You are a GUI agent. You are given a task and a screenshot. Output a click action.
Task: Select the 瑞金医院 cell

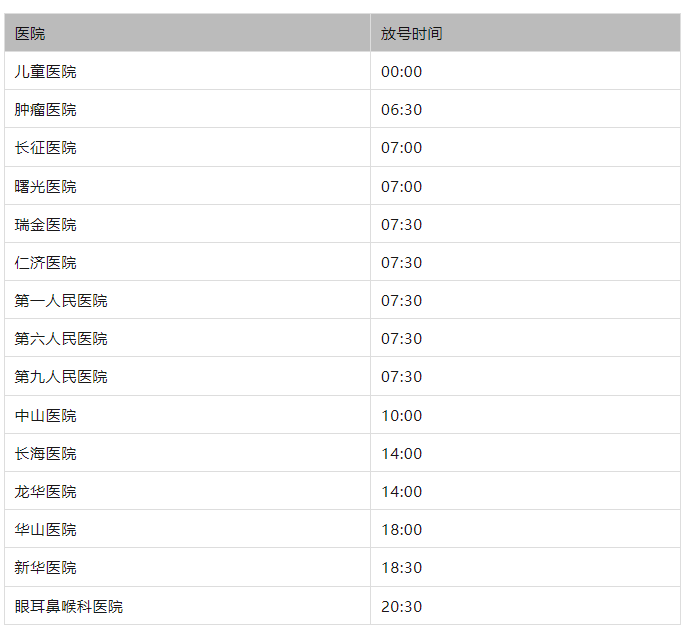46,225
